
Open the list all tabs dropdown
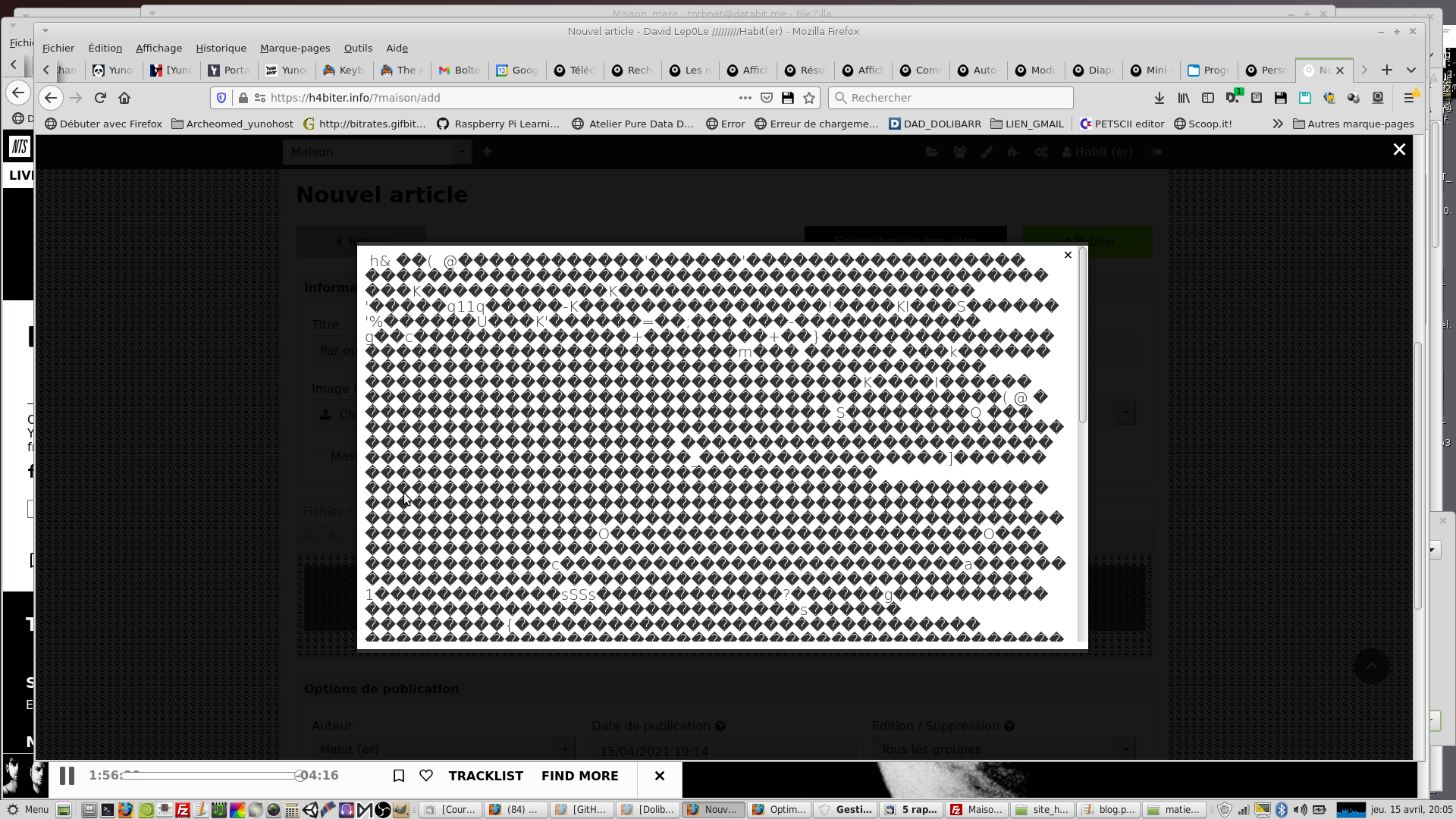(x=1411, y=70)
